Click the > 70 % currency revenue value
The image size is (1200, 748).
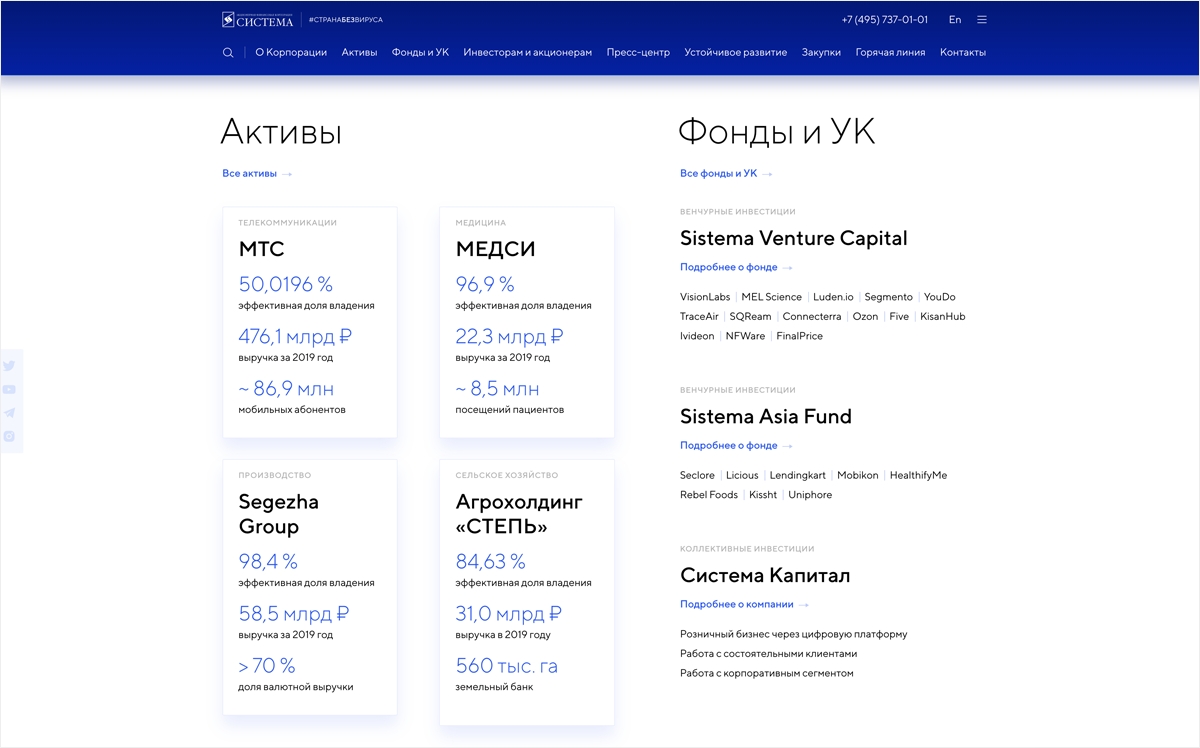[267, 666]
